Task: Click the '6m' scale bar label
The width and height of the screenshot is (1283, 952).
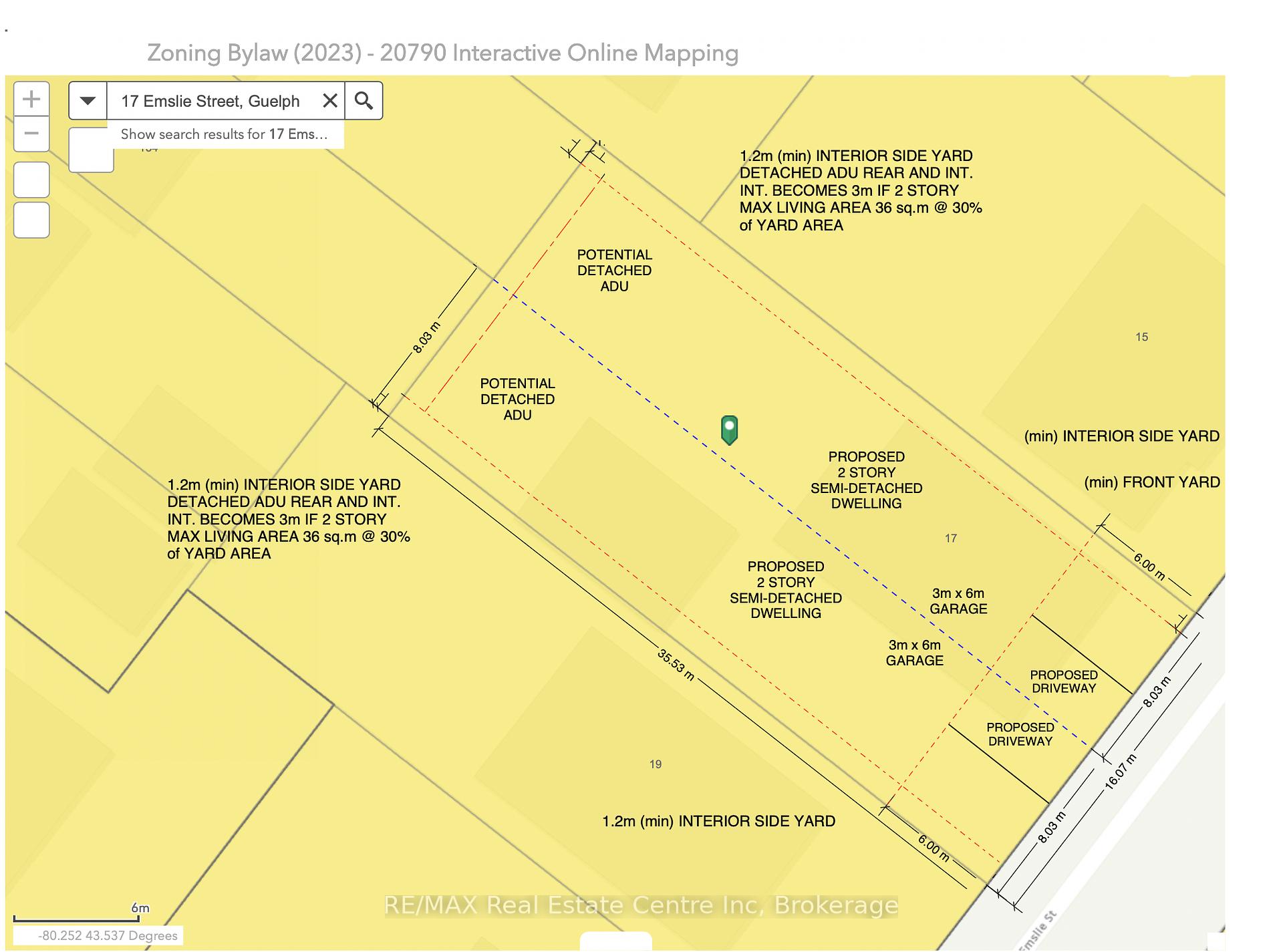Action: coord(140,908)
